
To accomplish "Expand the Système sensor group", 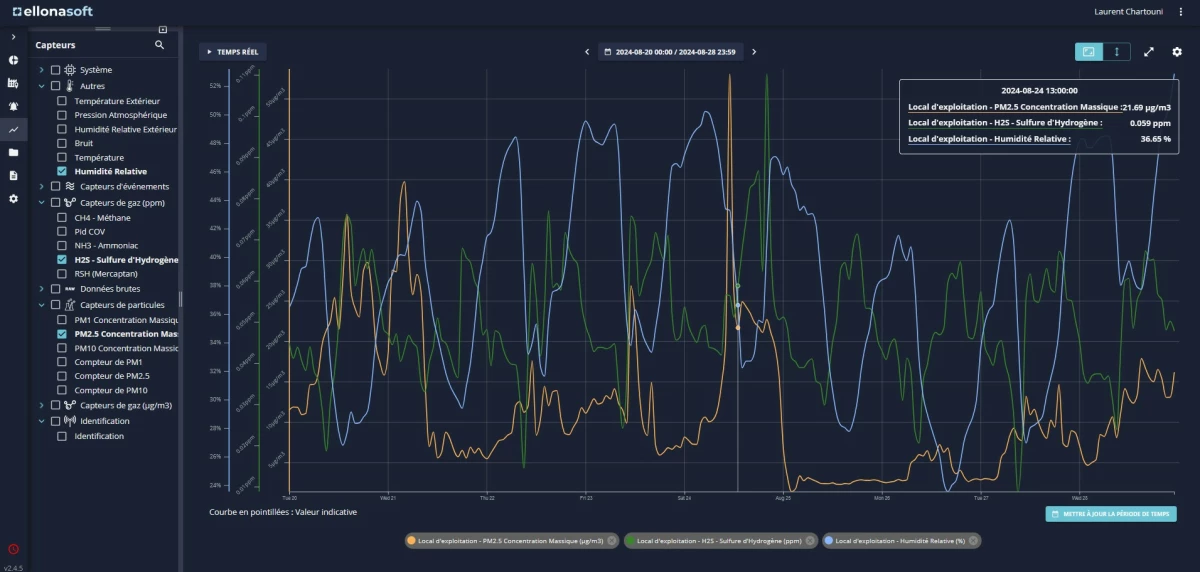I will click(x=41, y=70).
